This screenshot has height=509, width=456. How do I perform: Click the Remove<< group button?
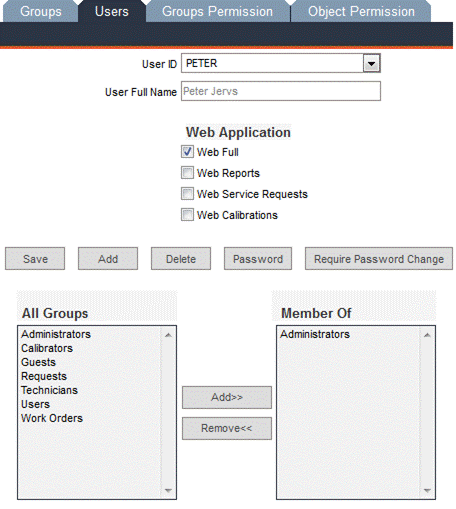click(x=227, y=428)
